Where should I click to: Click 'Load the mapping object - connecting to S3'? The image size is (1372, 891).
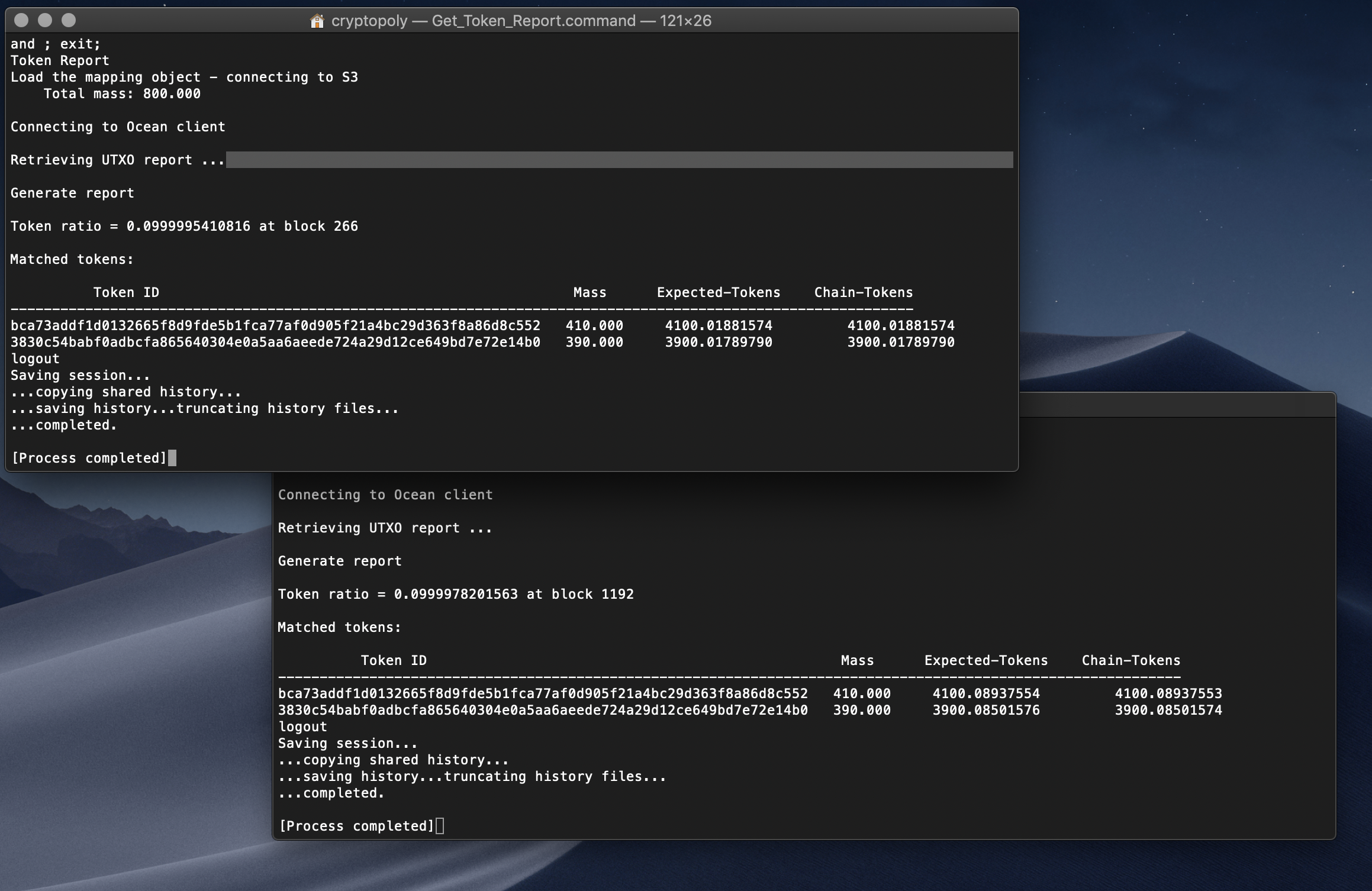(184, 77)
